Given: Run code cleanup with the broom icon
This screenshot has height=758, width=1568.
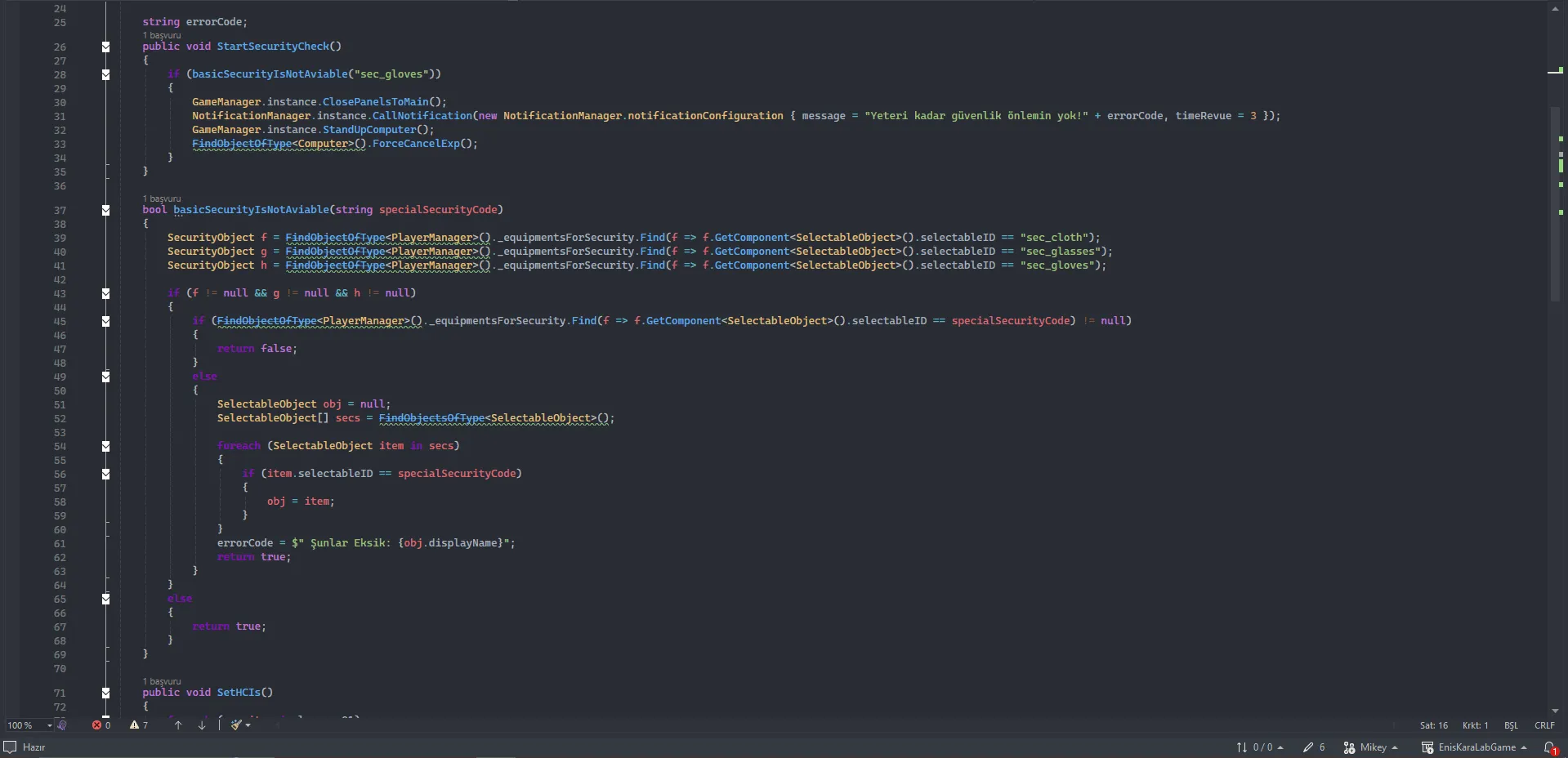Looking at the screenshot, I should [236, 725].
